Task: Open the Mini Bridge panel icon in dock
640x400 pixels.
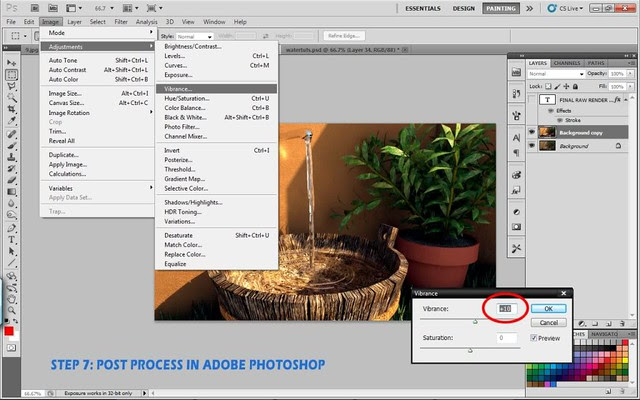Action: click(516, 72)
